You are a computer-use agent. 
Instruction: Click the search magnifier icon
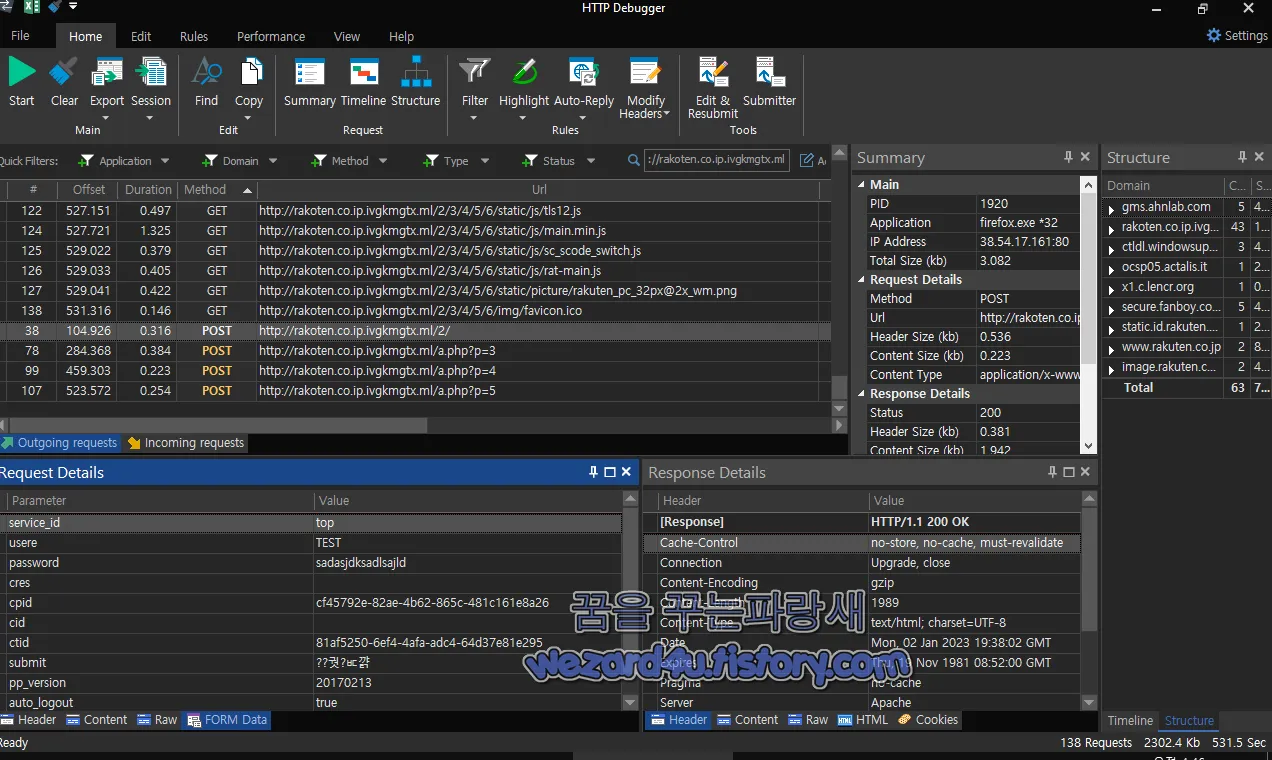coord(634,160)
